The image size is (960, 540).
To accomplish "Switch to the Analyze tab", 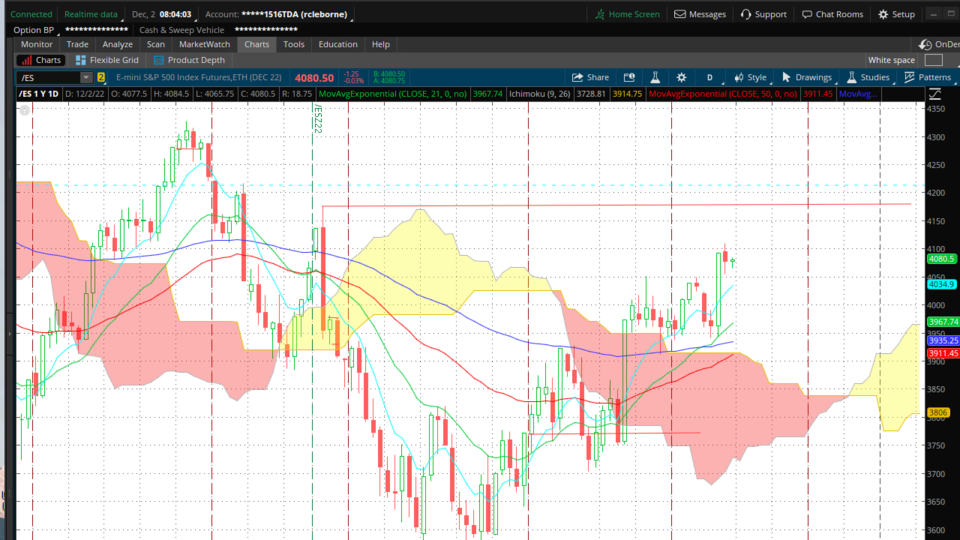I will [118, 44].
